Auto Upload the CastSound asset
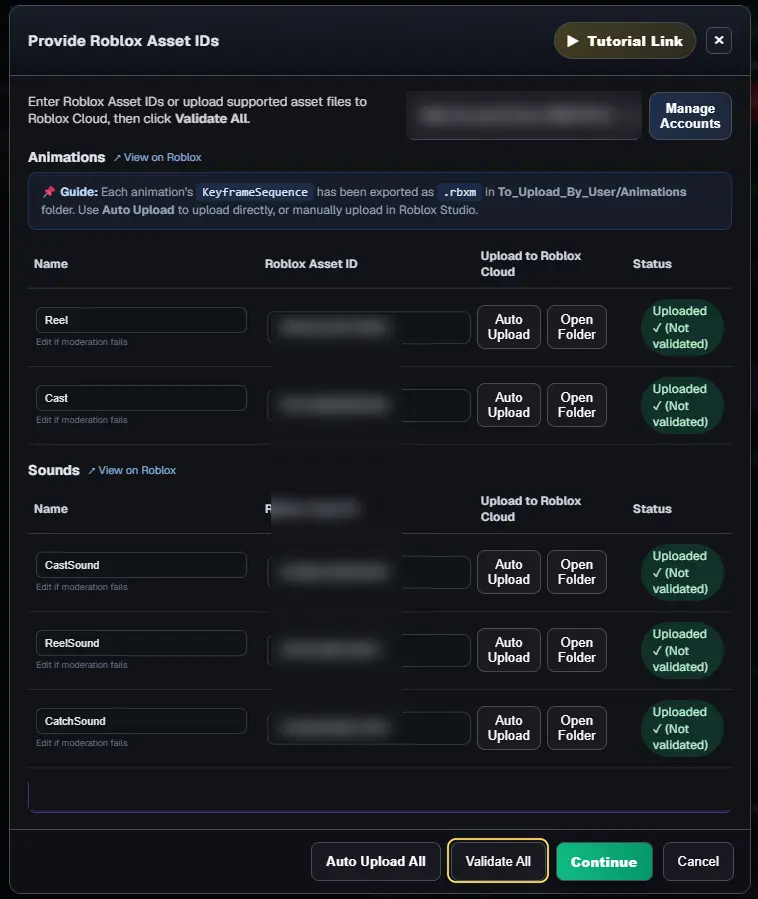This screenshot has height=899, width=758. [x=509, y=572]
